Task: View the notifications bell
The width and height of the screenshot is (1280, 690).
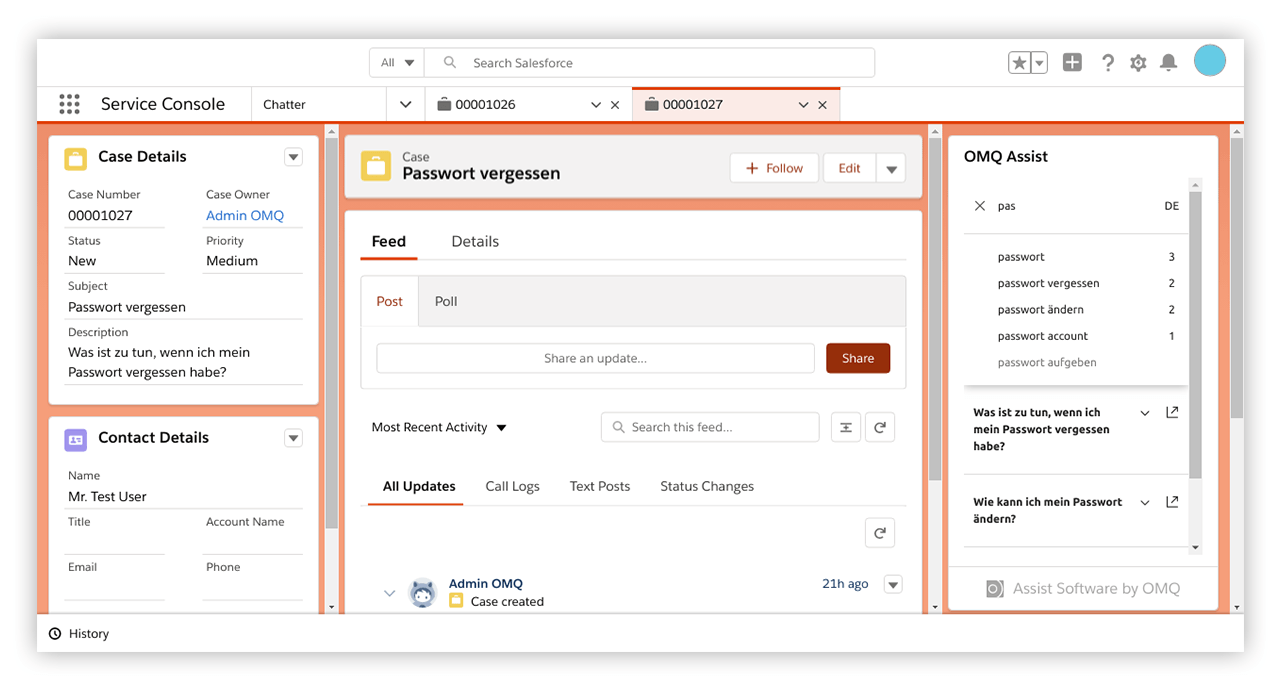Action: point(1168,63)
